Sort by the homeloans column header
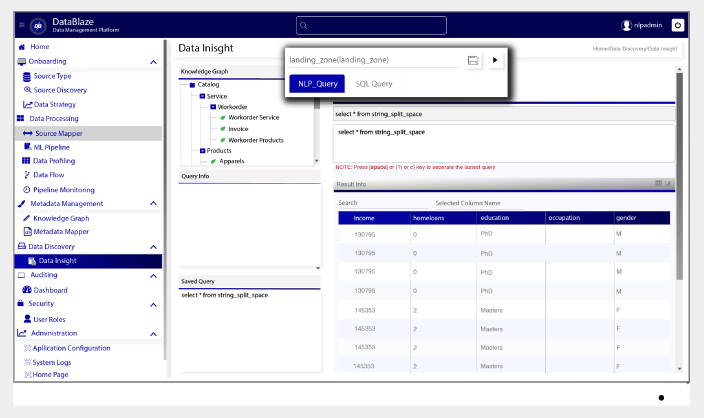The width and height of the screenshot is (704, 418). coord(428,218)
